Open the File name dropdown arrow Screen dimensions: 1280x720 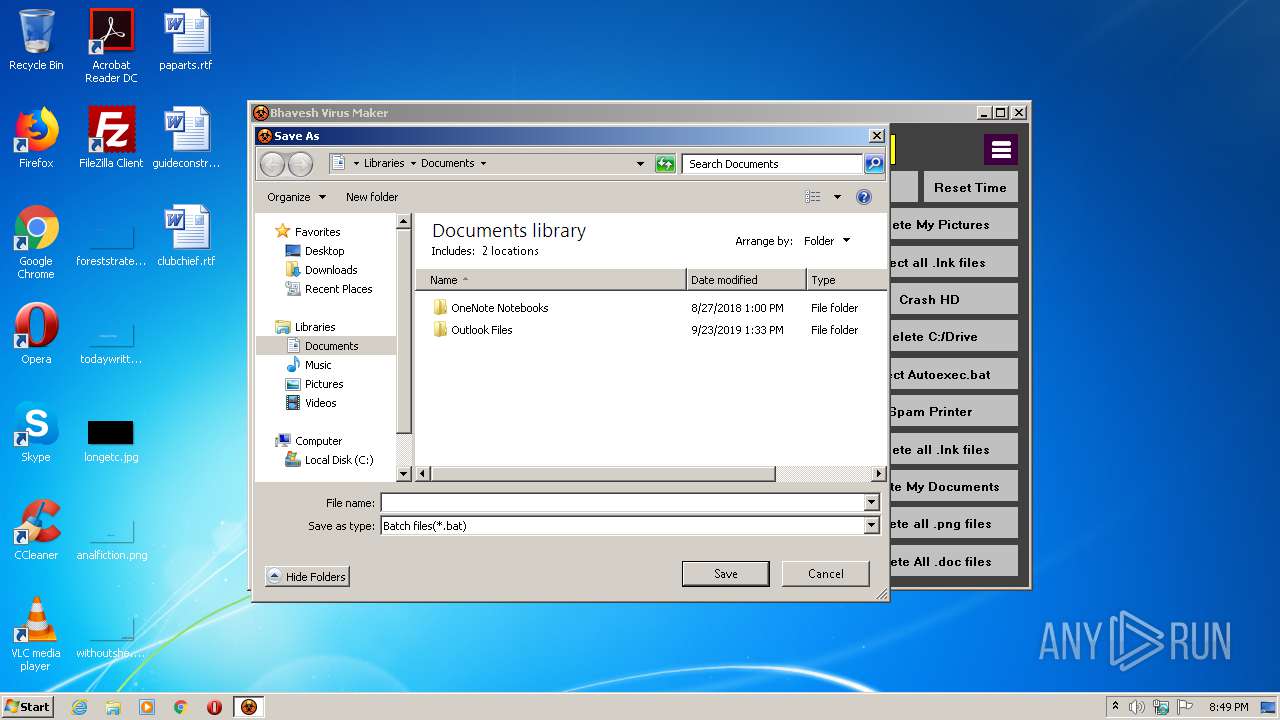pyautogui.click(x=871, y=503)
